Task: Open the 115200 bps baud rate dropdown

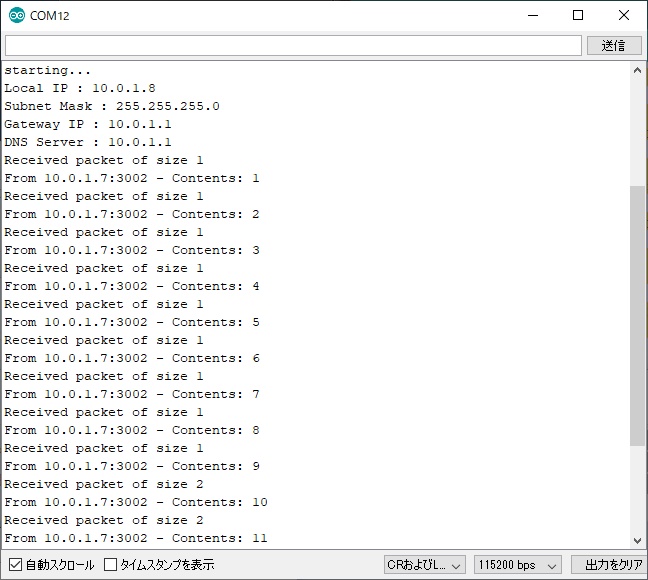Action: point(517,564)
